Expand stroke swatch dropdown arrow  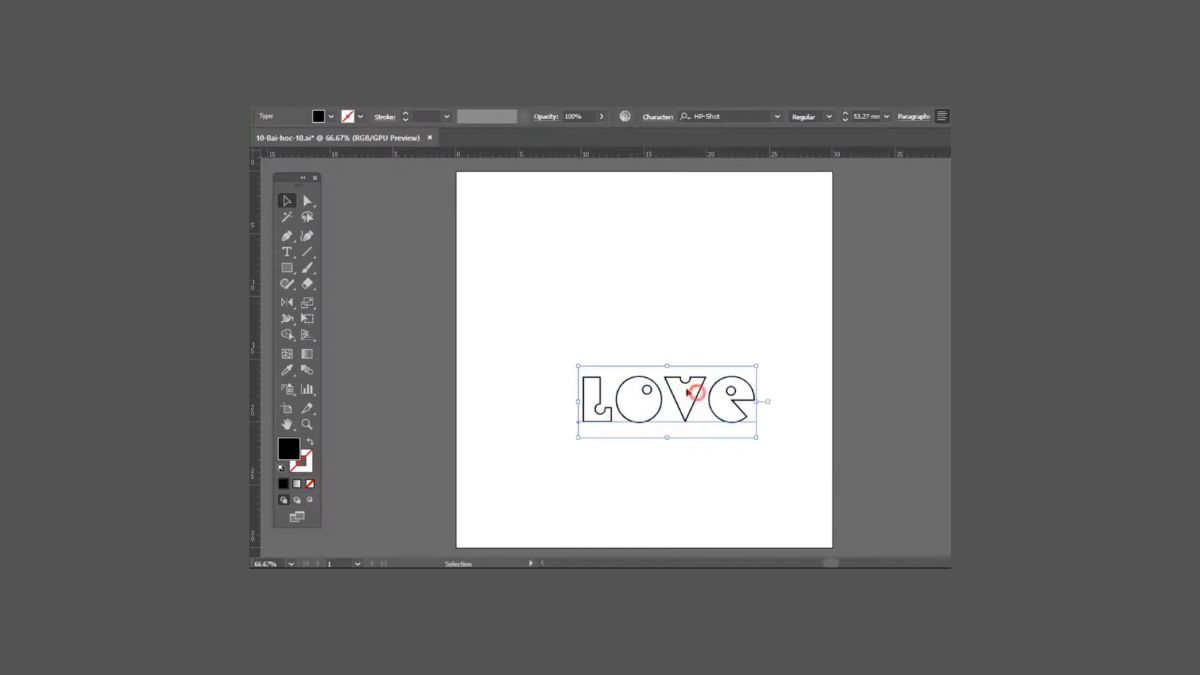[360, 116]
